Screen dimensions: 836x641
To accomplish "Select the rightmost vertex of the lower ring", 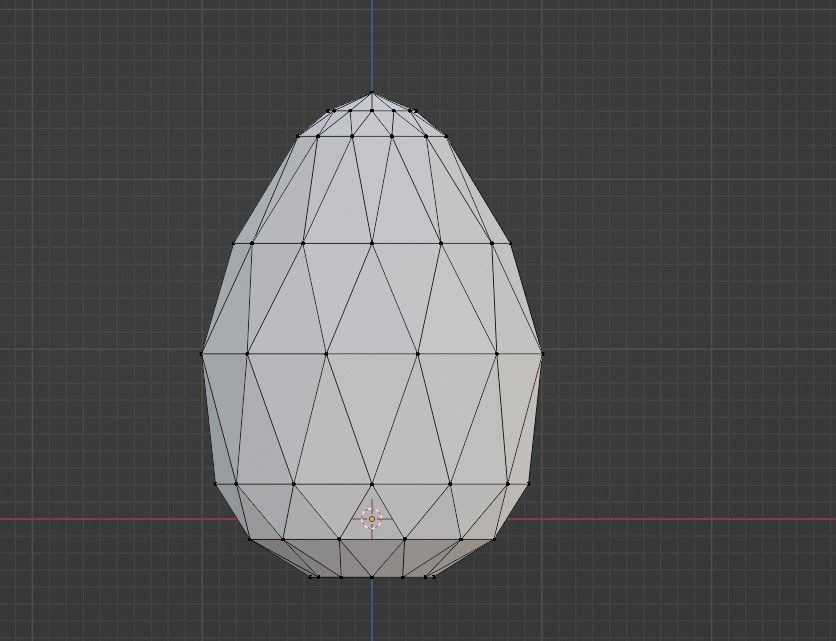I will click(x=528, y=484).
